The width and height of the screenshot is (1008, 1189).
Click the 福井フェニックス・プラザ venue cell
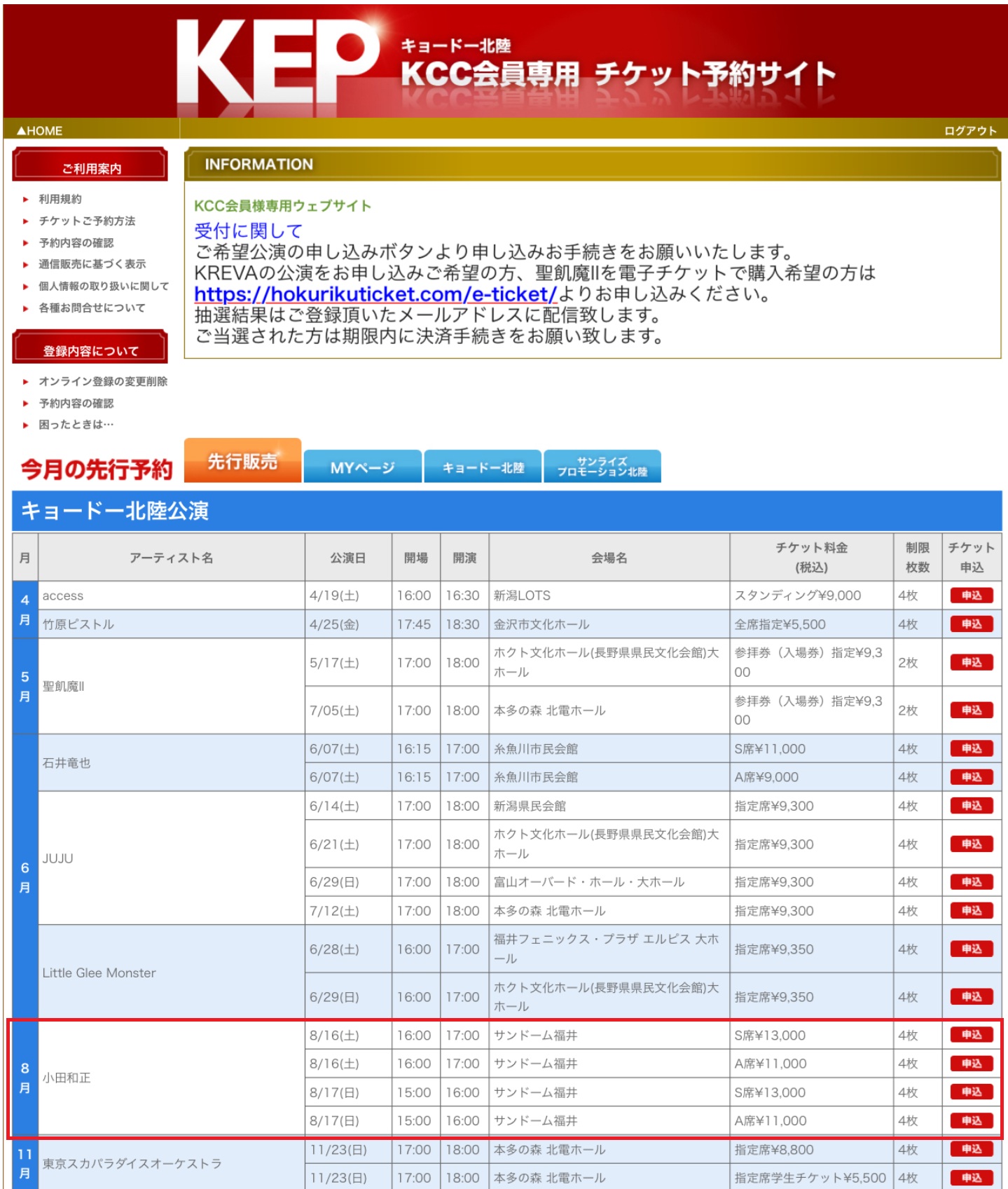pyautogui.click(x=609, y=949)
